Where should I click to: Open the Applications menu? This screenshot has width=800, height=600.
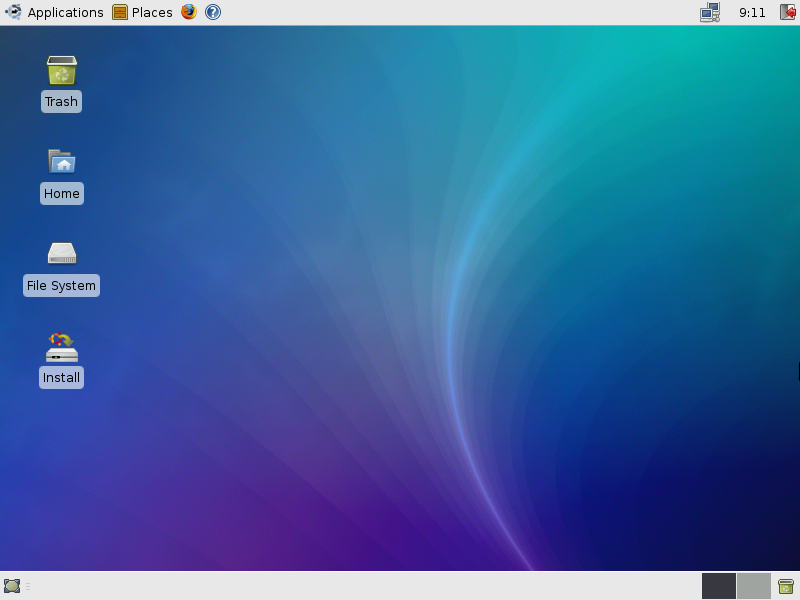[65, 12]
